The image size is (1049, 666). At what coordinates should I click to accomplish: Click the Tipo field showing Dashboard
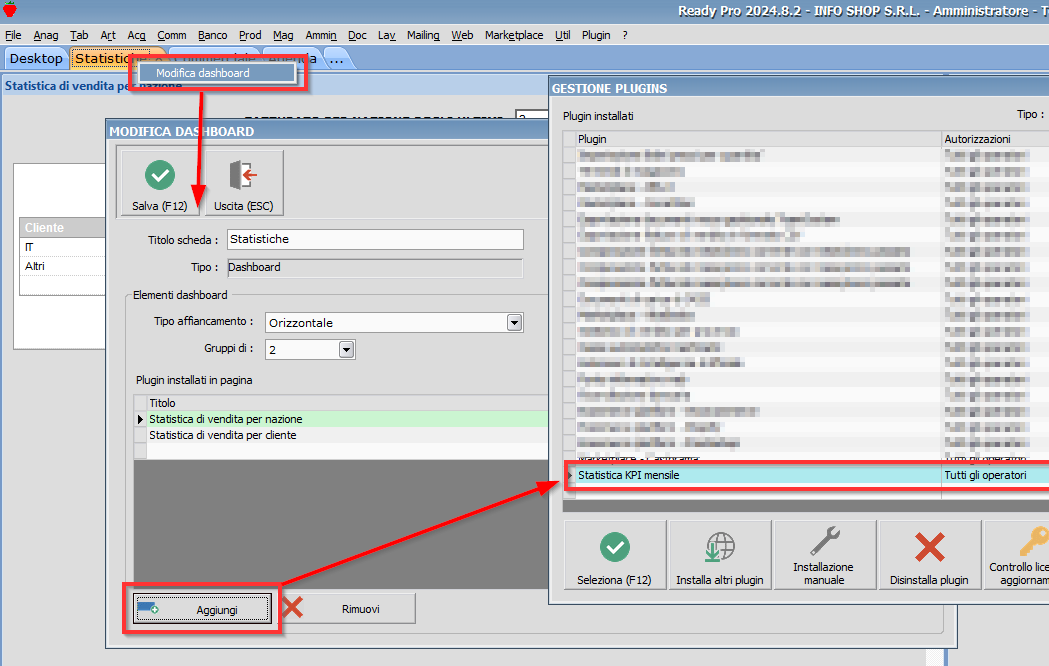pos(375,267)
